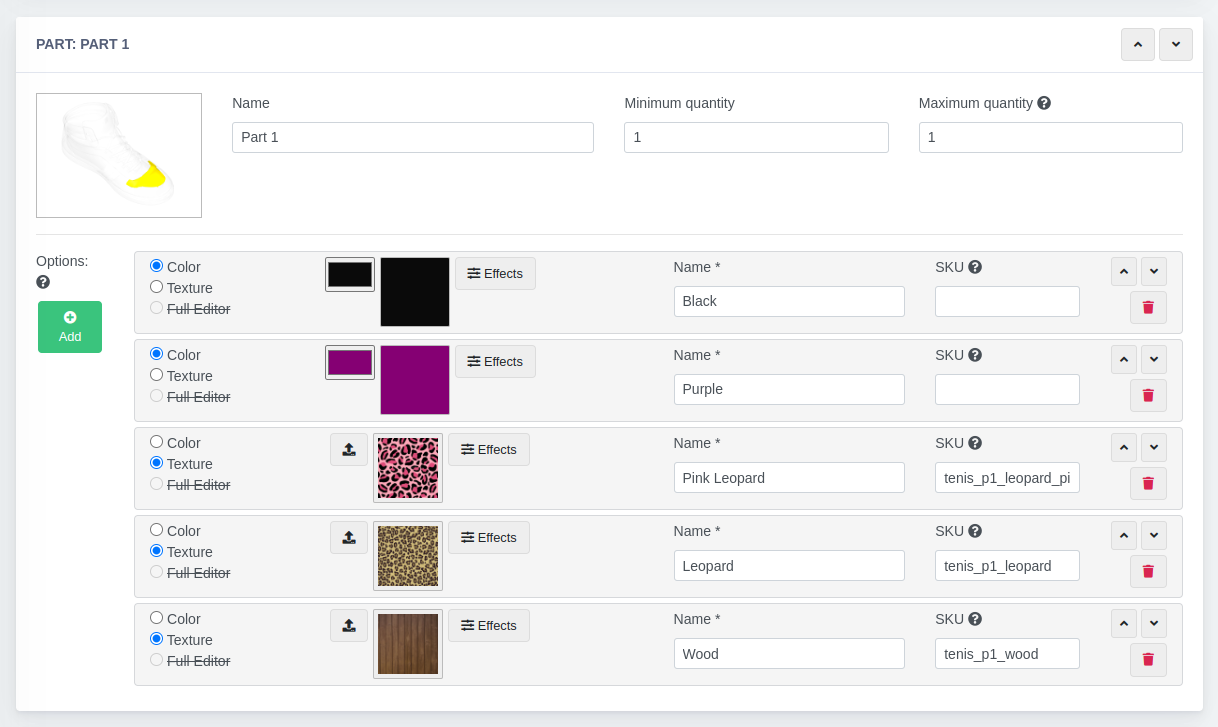Switch Purple option to Texture type
The width and height of the screenshot is (1218, 727).
156,375
